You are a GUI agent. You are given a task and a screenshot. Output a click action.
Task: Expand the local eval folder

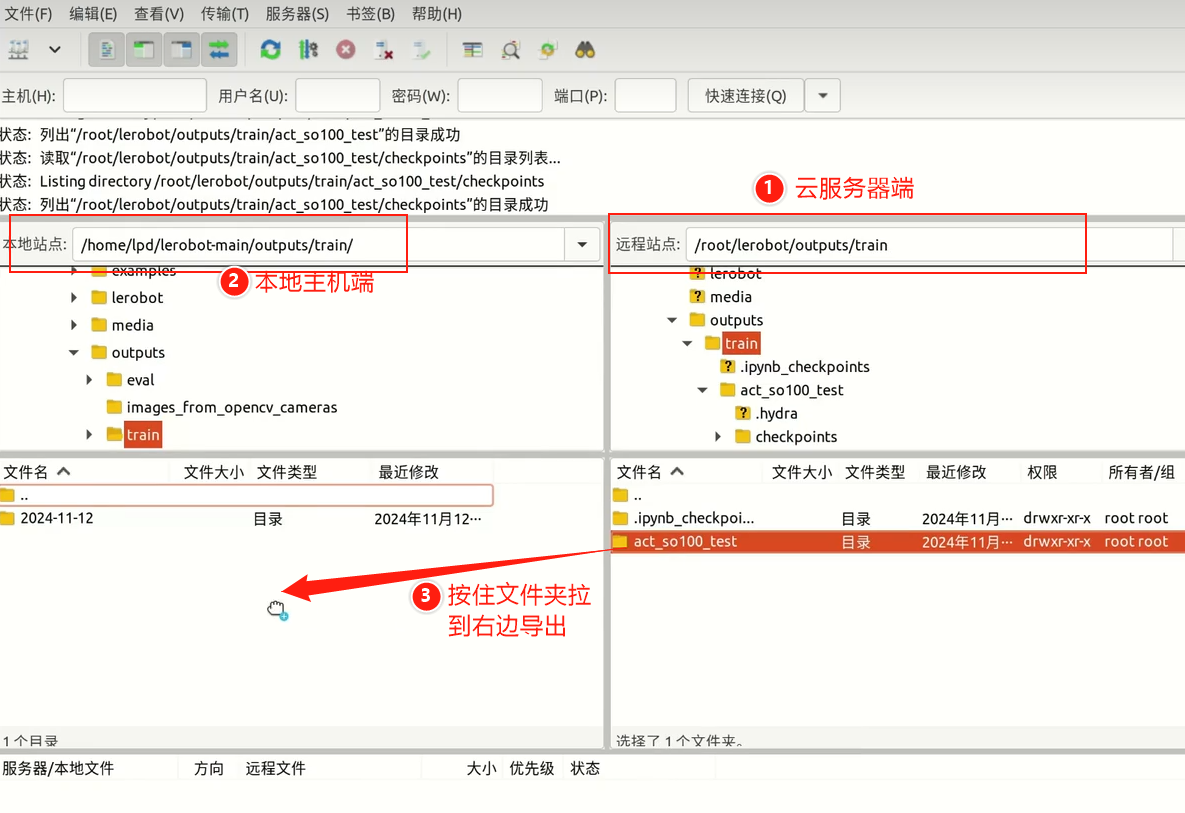[x=89, y=379]
